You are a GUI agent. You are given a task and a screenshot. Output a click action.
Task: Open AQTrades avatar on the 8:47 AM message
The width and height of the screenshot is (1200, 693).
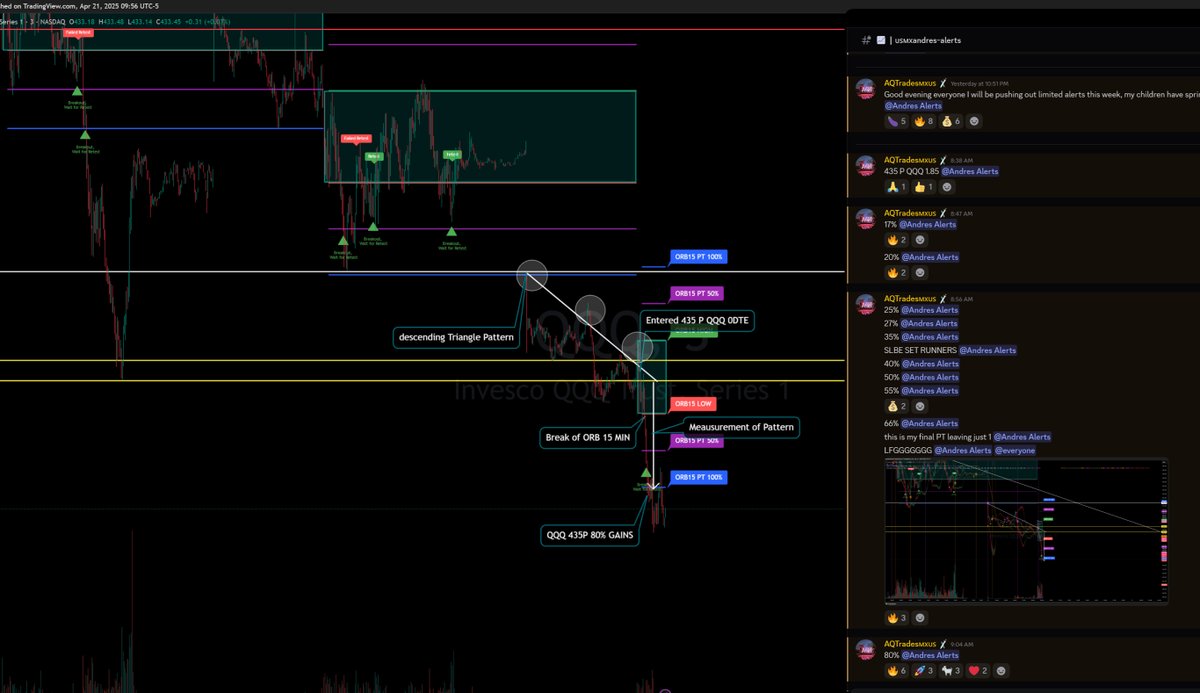pos(866,218)
